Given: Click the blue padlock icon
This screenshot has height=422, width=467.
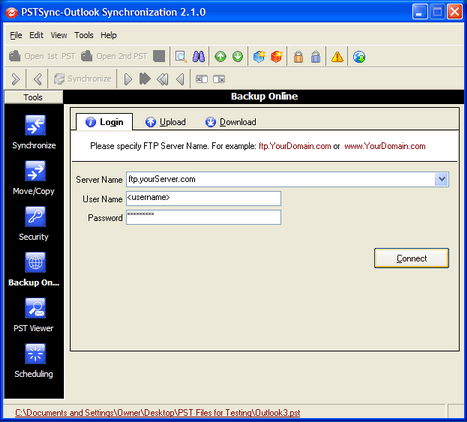Looking at the screenshot, I should 316,56.
